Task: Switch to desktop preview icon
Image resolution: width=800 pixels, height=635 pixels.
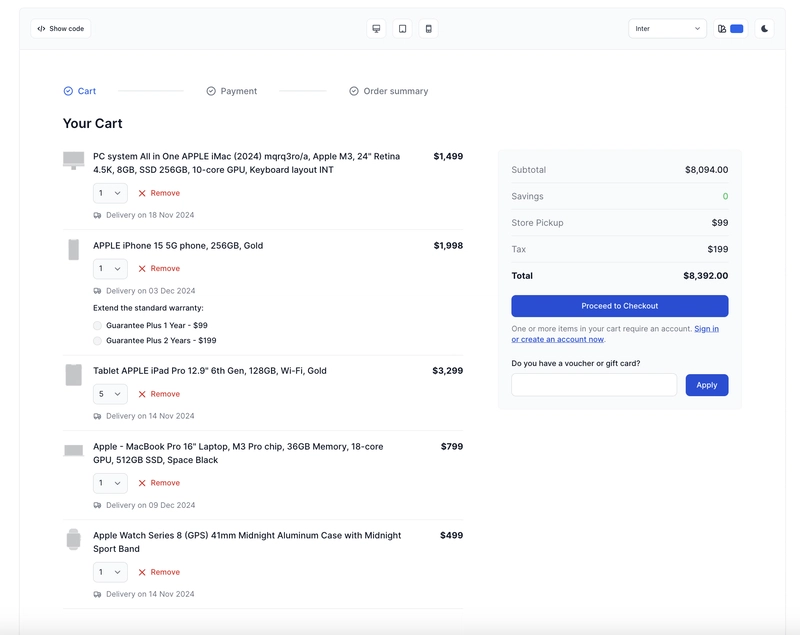Action: click(x=376, y=29)
